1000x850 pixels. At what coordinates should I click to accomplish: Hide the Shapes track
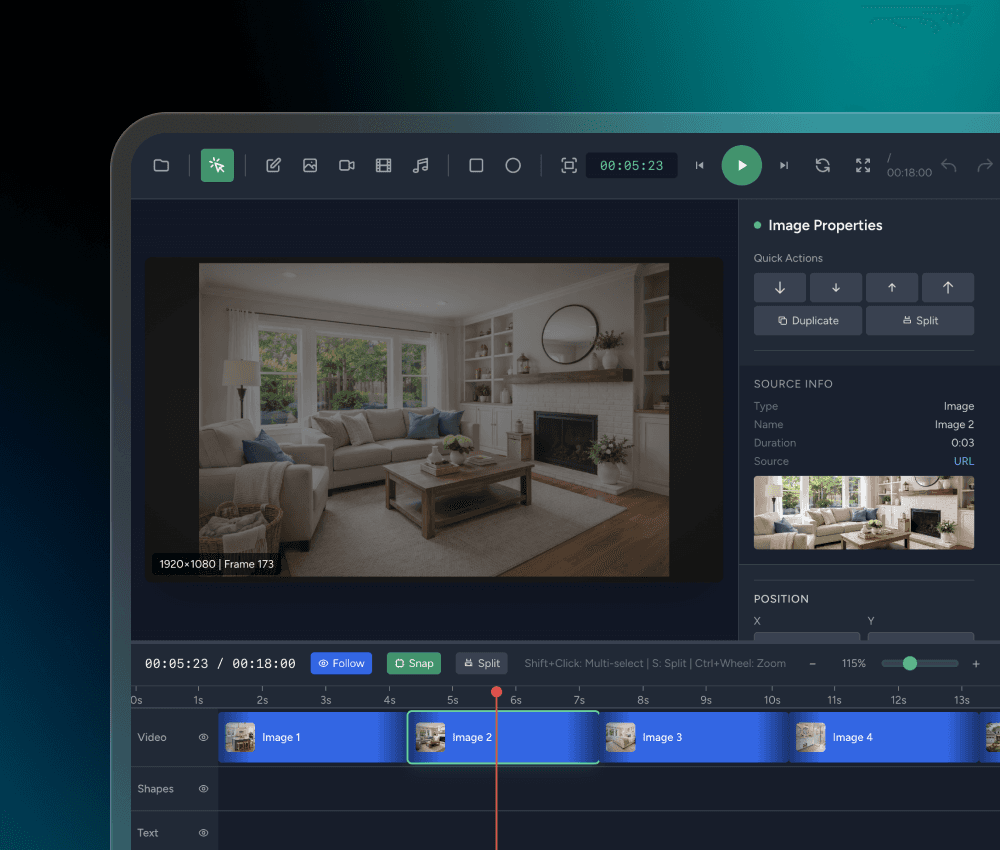tap(203, 789)
